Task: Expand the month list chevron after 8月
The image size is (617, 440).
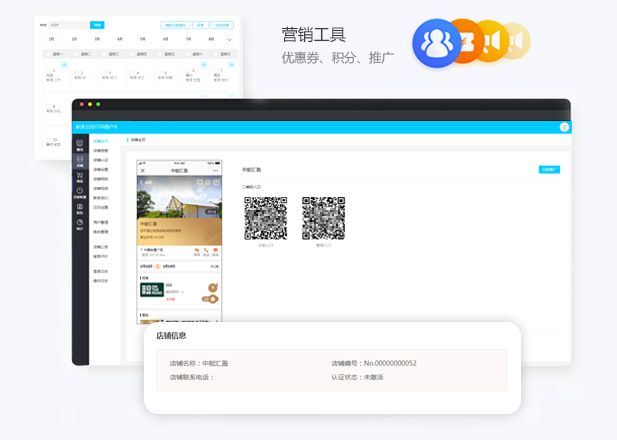Action: point(229,39)
